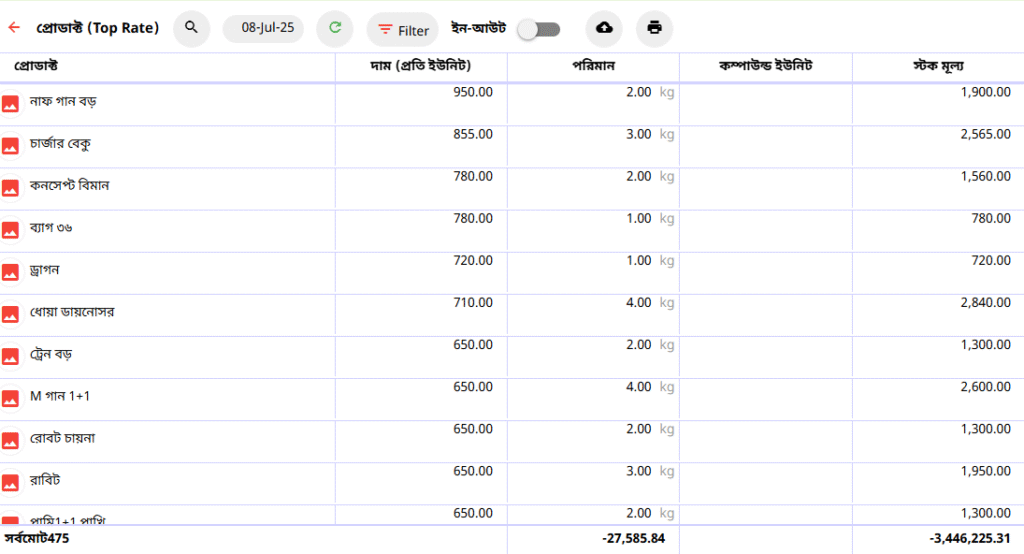Screen dimensions: 1024x554
Task: Click the স্টক মূল্য column header
Action: click(938, 66)
